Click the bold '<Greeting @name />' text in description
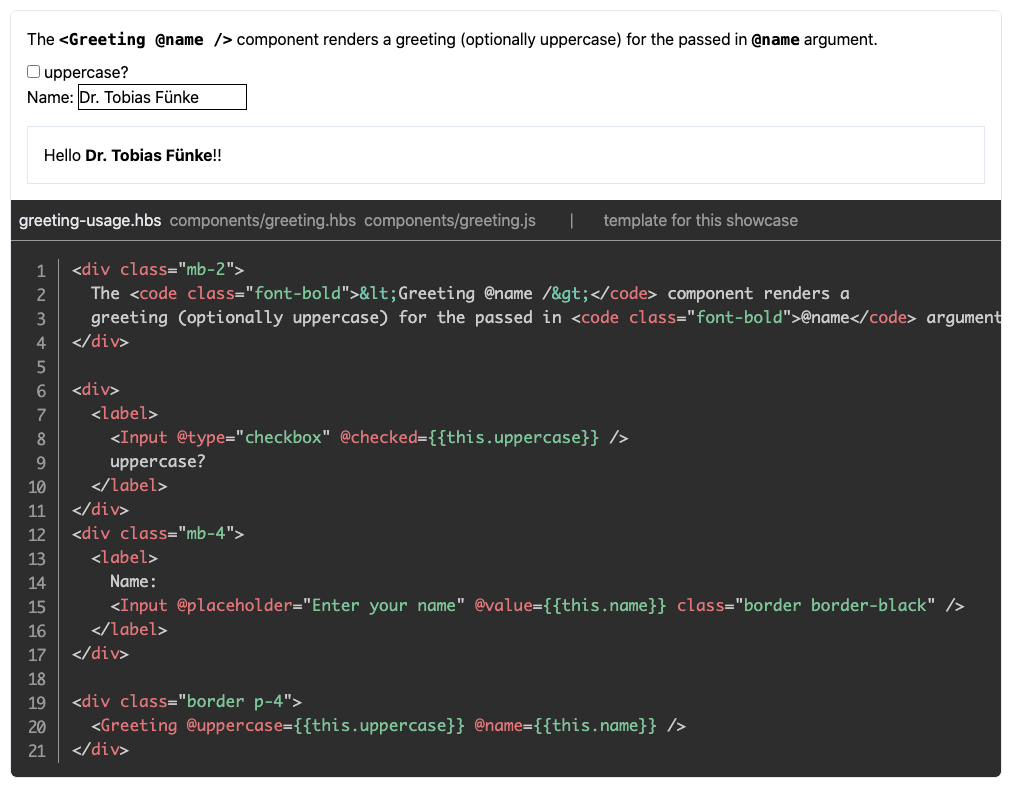1012x788 pixels. click(x=145, y=40)
